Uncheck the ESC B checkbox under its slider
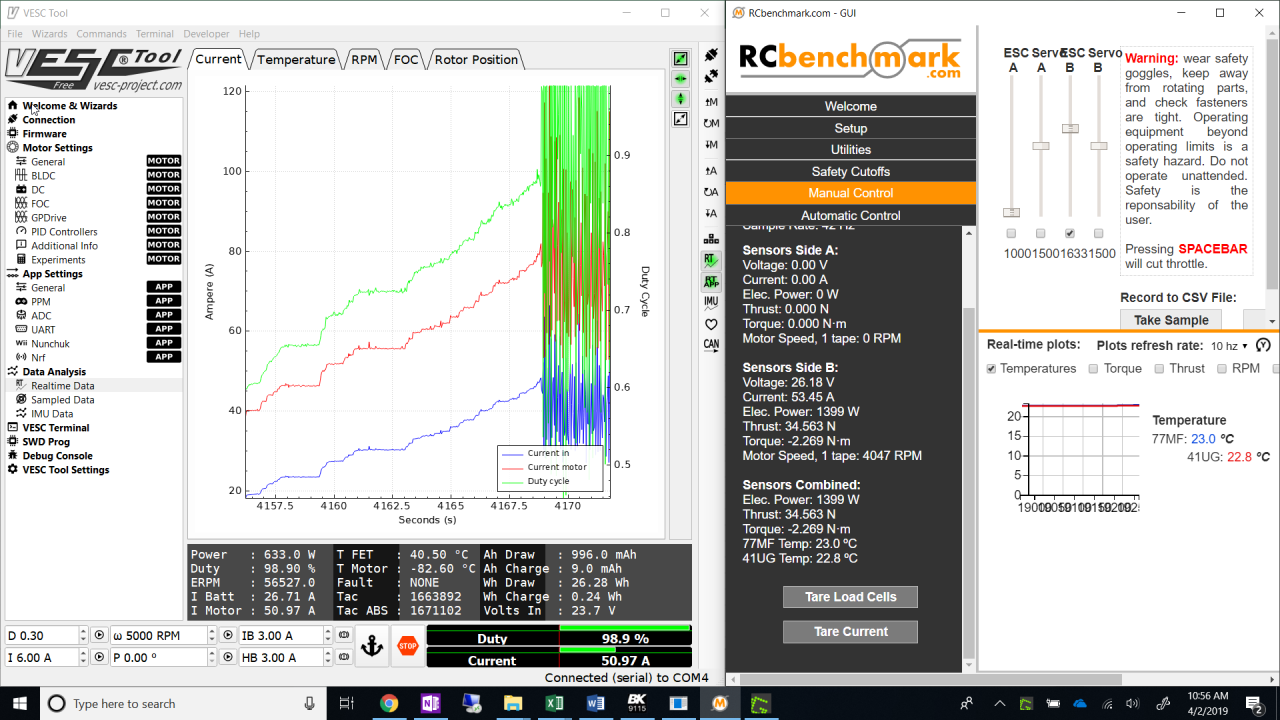1280x720 pixels. coord(1070,234)
